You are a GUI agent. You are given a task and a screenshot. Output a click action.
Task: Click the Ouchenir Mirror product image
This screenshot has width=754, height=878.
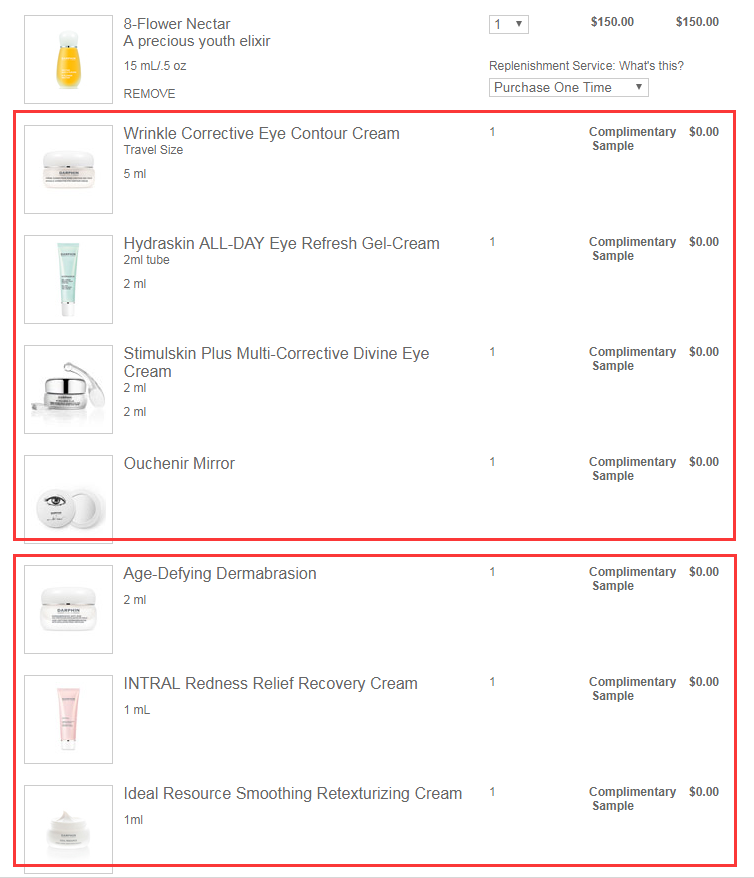[68, 499]
